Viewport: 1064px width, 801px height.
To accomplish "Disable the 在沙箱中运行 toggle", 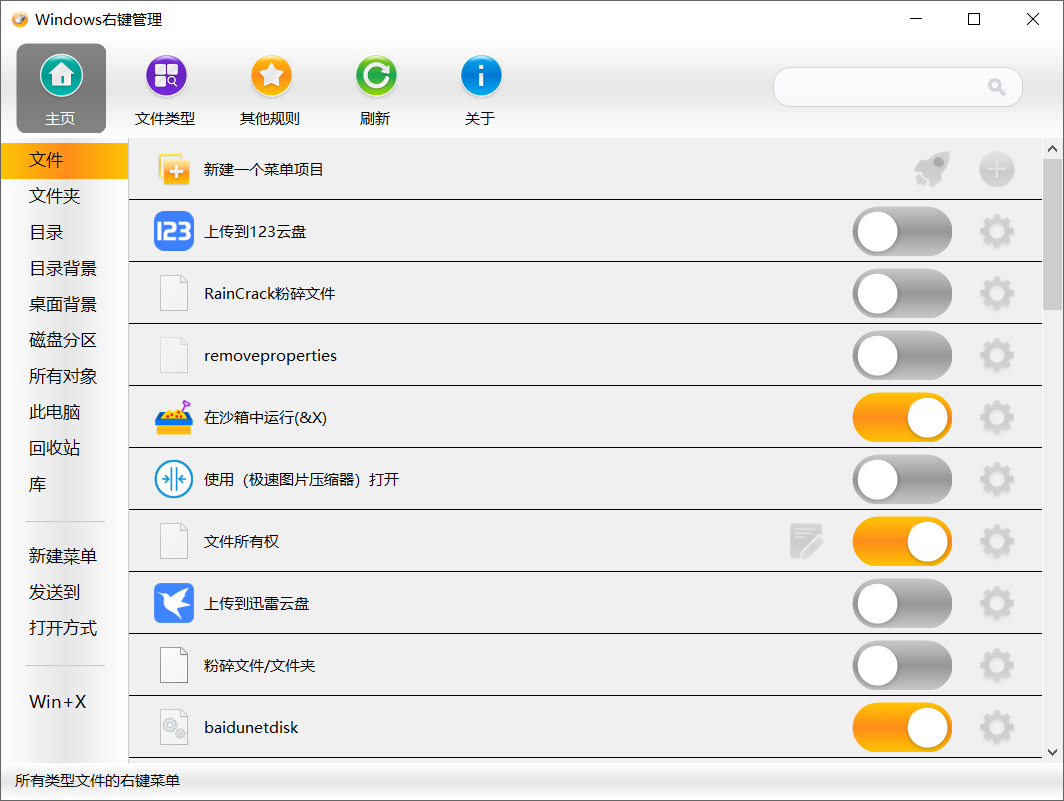I will 901,417.
